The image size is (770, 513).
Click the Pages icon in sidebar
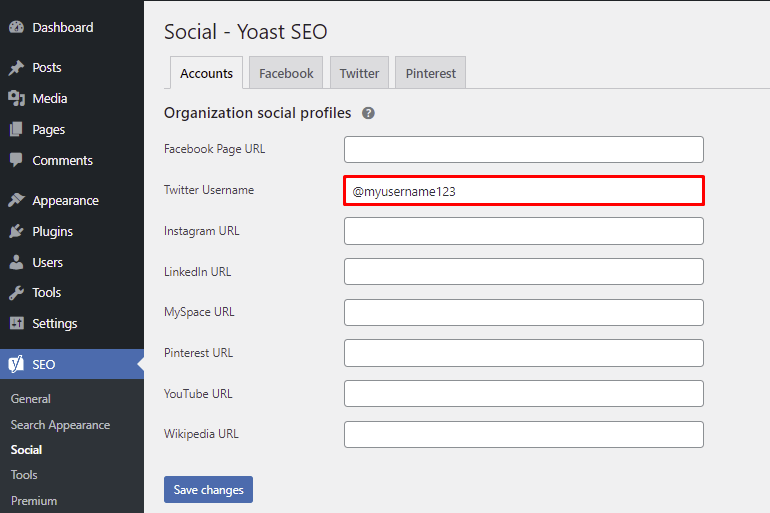pos(16,129)
